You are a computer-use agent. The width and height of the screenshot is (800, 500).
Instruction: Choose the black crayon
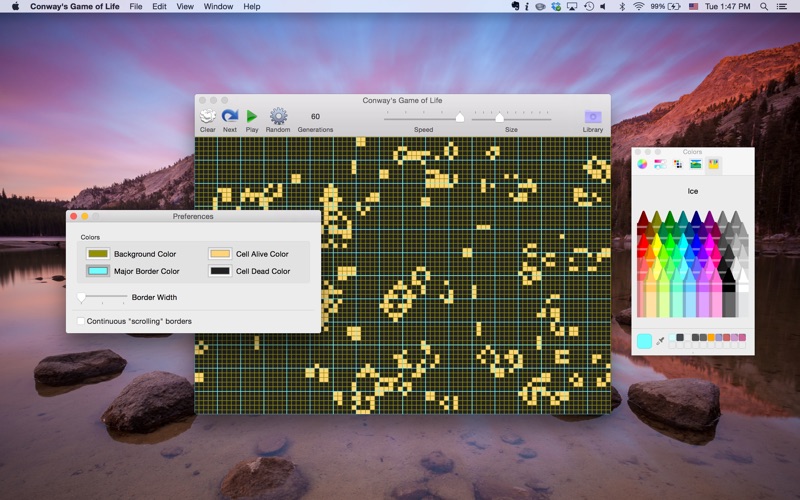tap(729, 291)
